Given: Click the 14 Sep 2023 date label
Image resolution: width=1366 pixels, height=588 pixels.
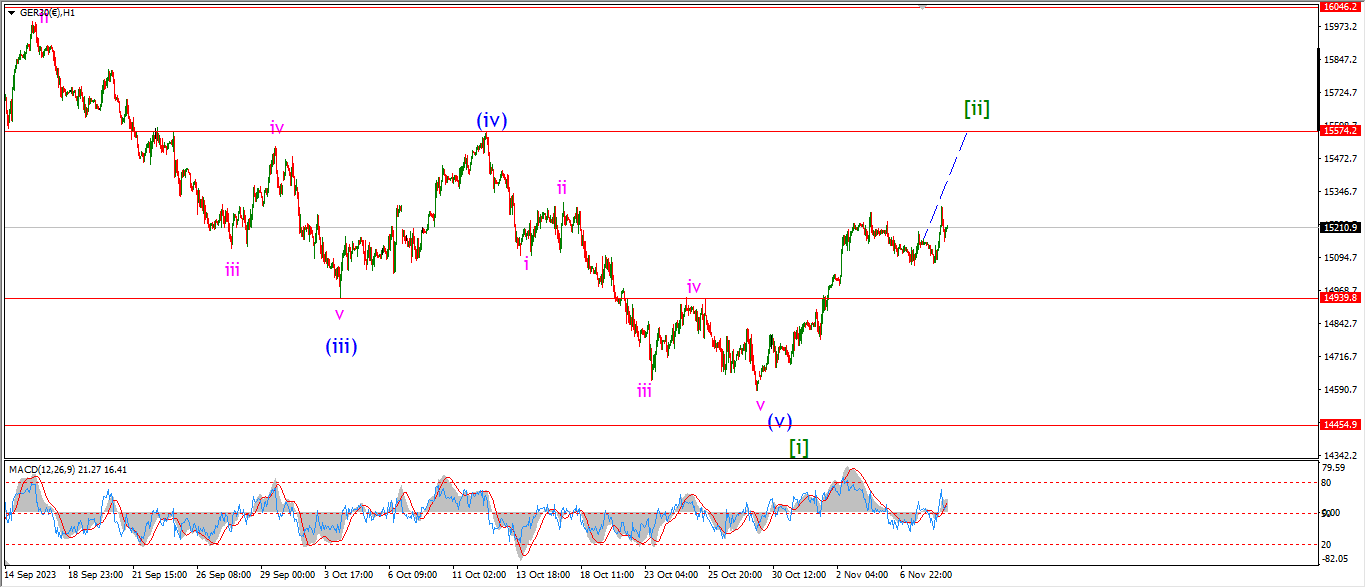Looking at the screenshot, I should 29,575.
